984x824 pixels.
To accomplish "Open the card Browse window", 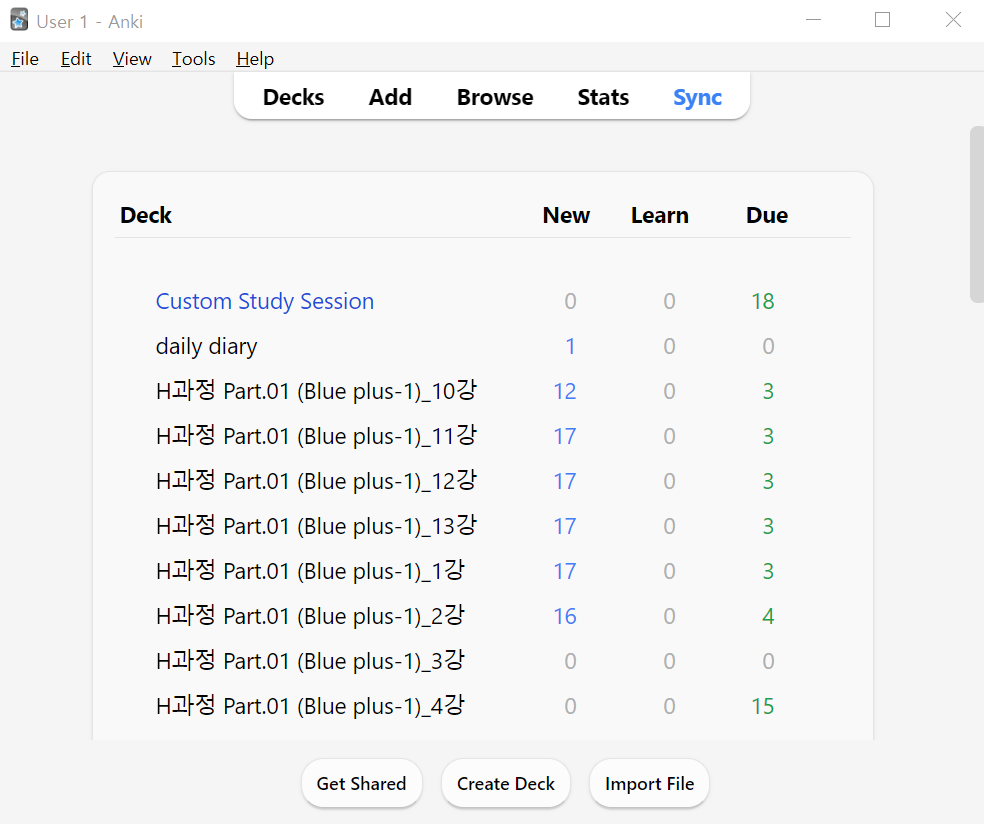I will [495, 97].
